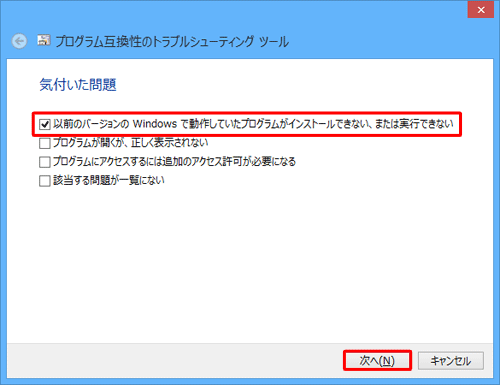The image size is (500, 385).
Task: Check プログラムが開くが、正しく表示されない option
Action: 45,143
